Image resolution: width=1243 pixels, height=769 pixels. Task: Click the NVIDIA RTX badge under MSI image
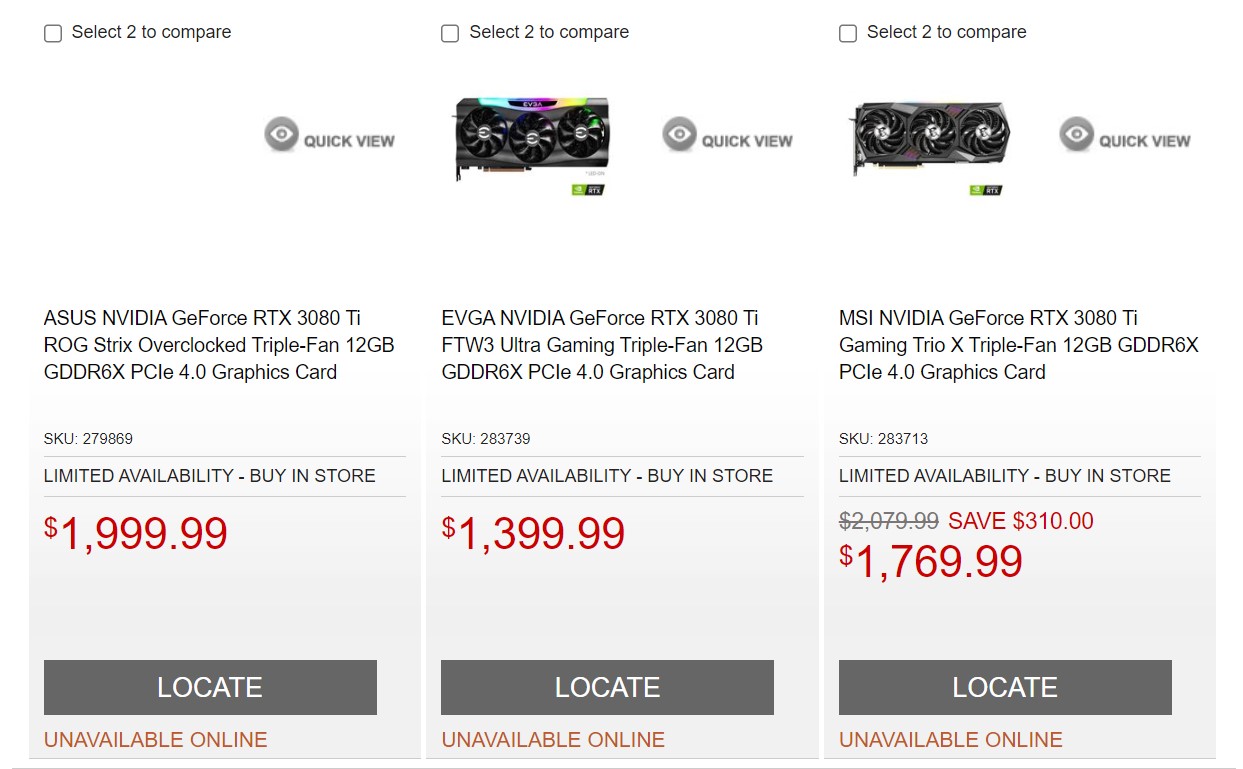point(985,189)
